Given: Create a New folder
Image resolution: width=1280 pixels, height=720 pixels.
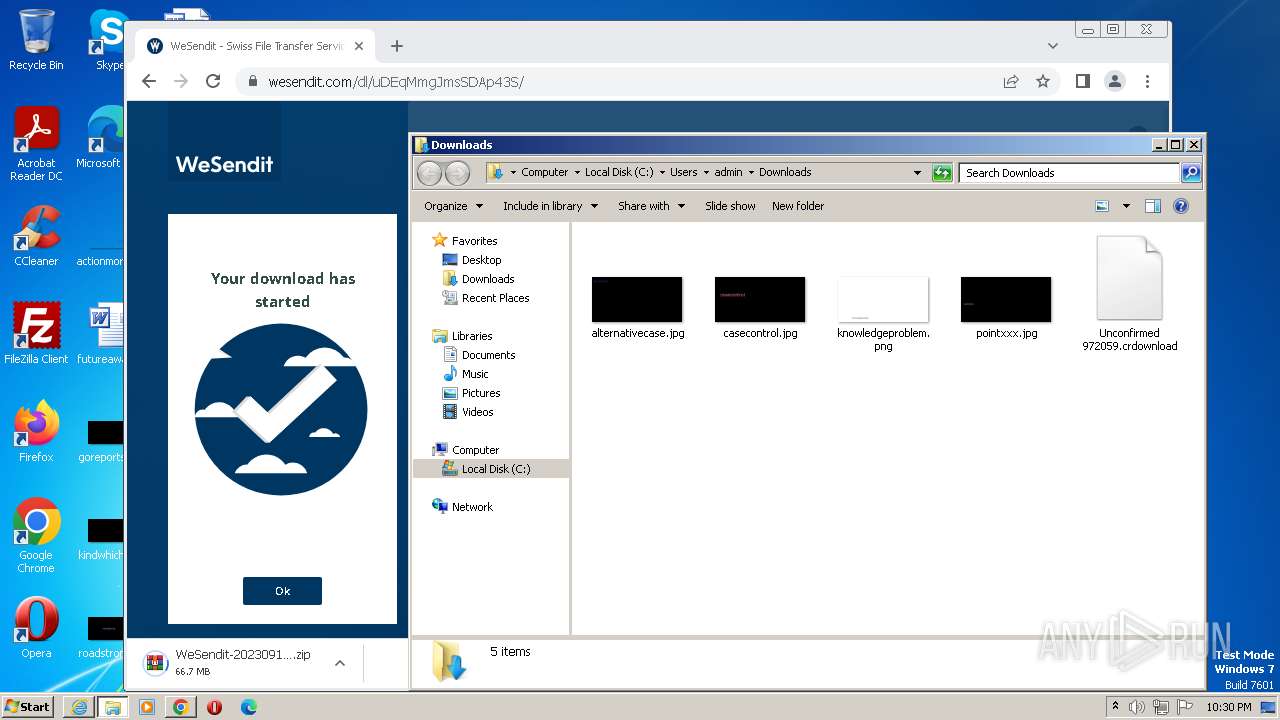Looking at the screenshot, I should pos(798,206).
